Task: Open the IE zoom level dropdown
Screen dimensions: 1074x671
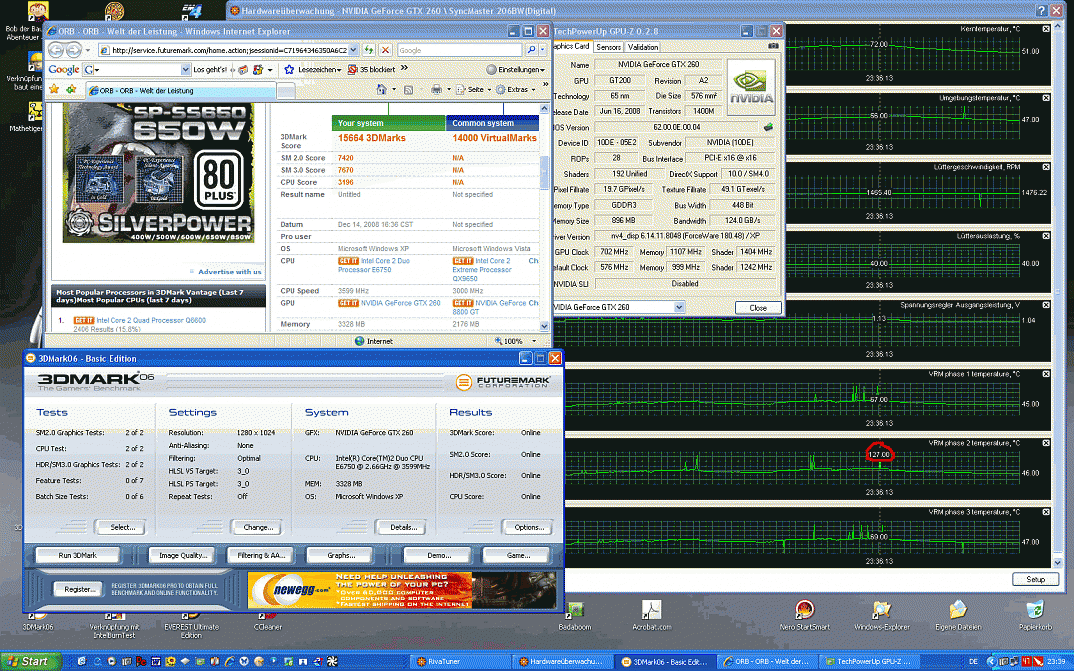Action: tap(533, 341)
